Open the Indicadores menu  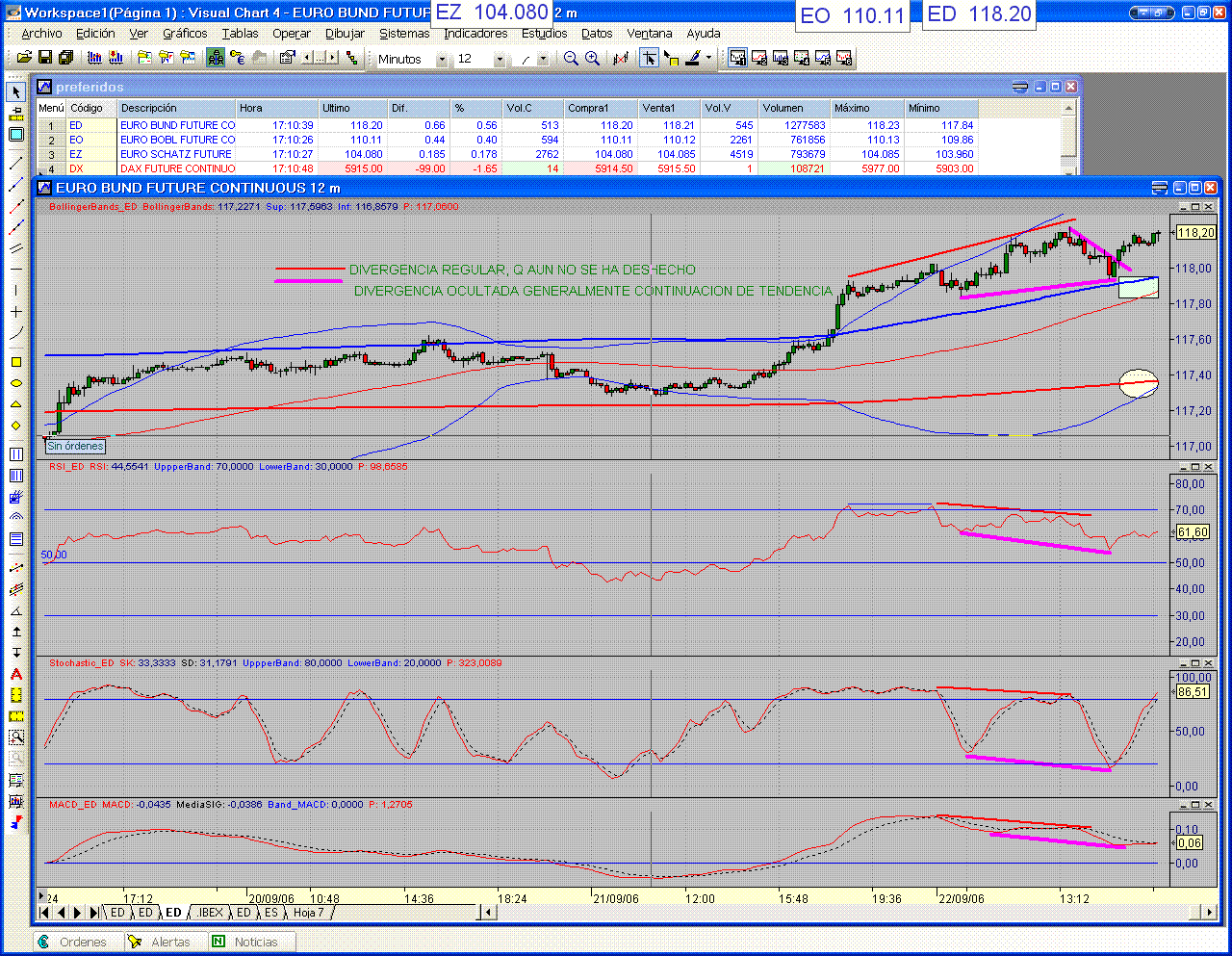475,34
